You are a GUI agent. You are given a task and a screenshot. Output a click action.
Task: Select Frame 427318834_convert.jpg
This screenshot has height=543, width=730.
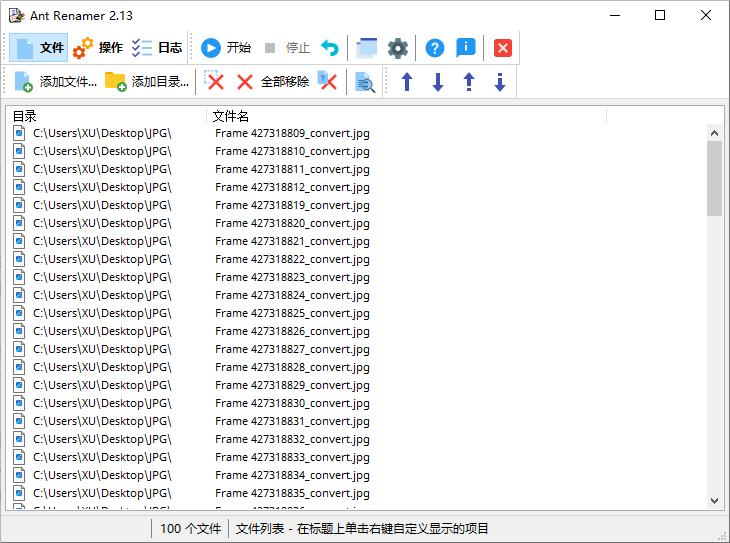[x=292, y=475]
